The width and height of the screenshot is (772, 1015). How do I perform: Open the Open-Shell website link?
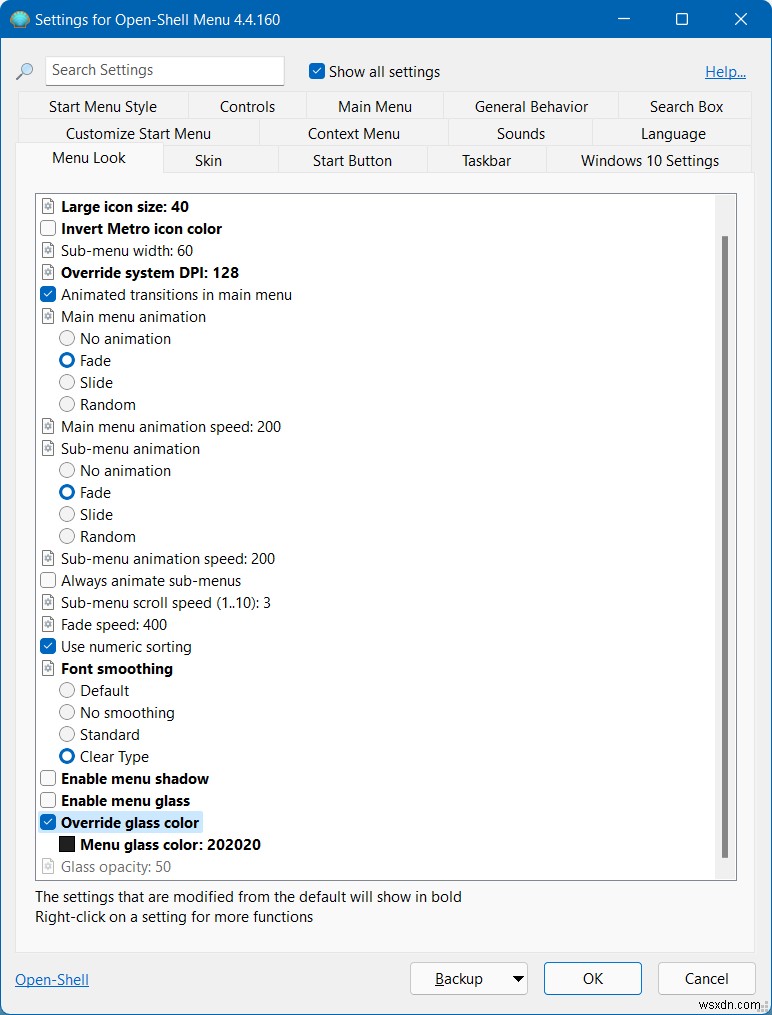(x=52, y=980)
